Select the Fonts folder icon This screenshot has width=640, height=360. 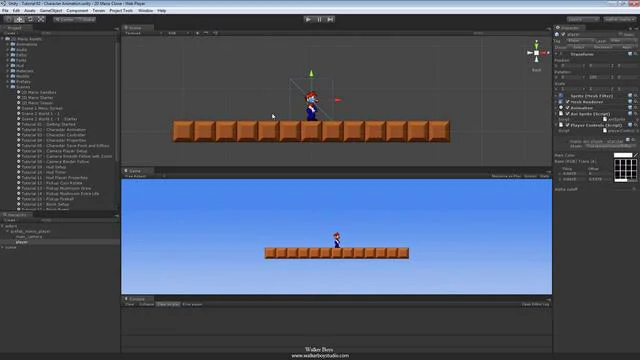(13, 60)
